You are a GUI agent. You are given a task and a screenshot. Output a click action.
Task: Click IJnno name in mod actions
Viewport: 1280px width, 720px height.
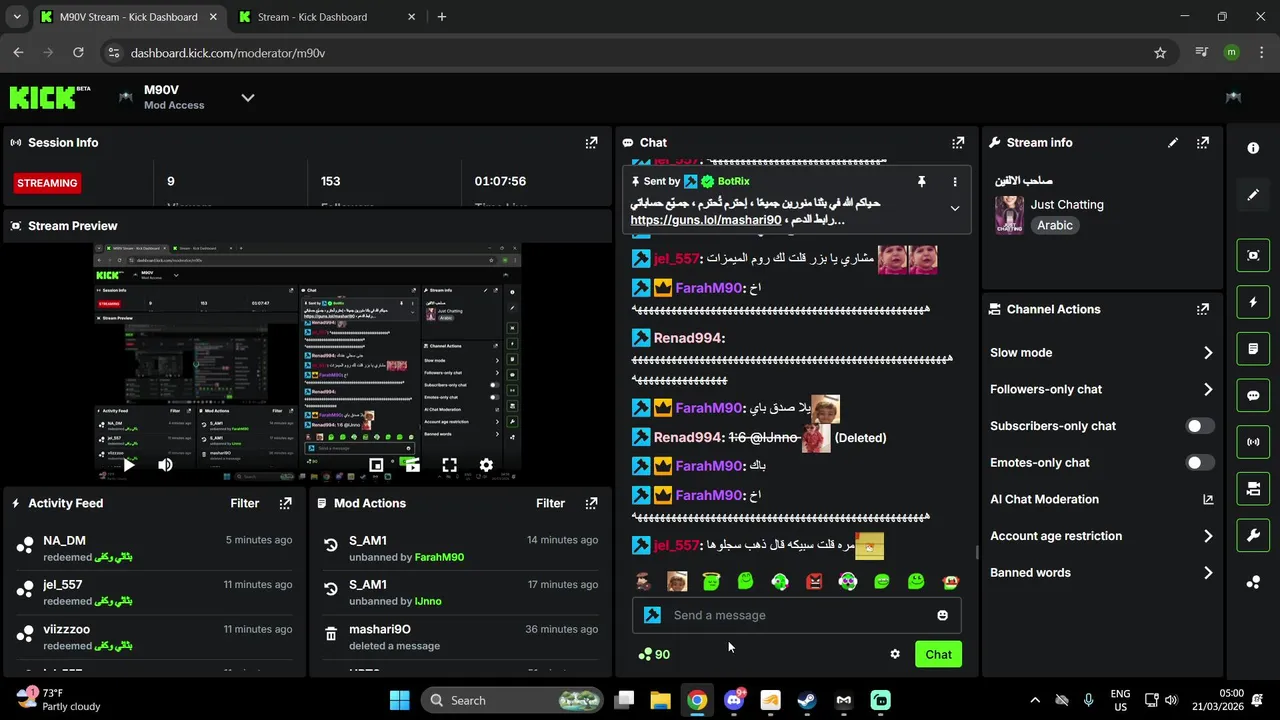point(428,601)
